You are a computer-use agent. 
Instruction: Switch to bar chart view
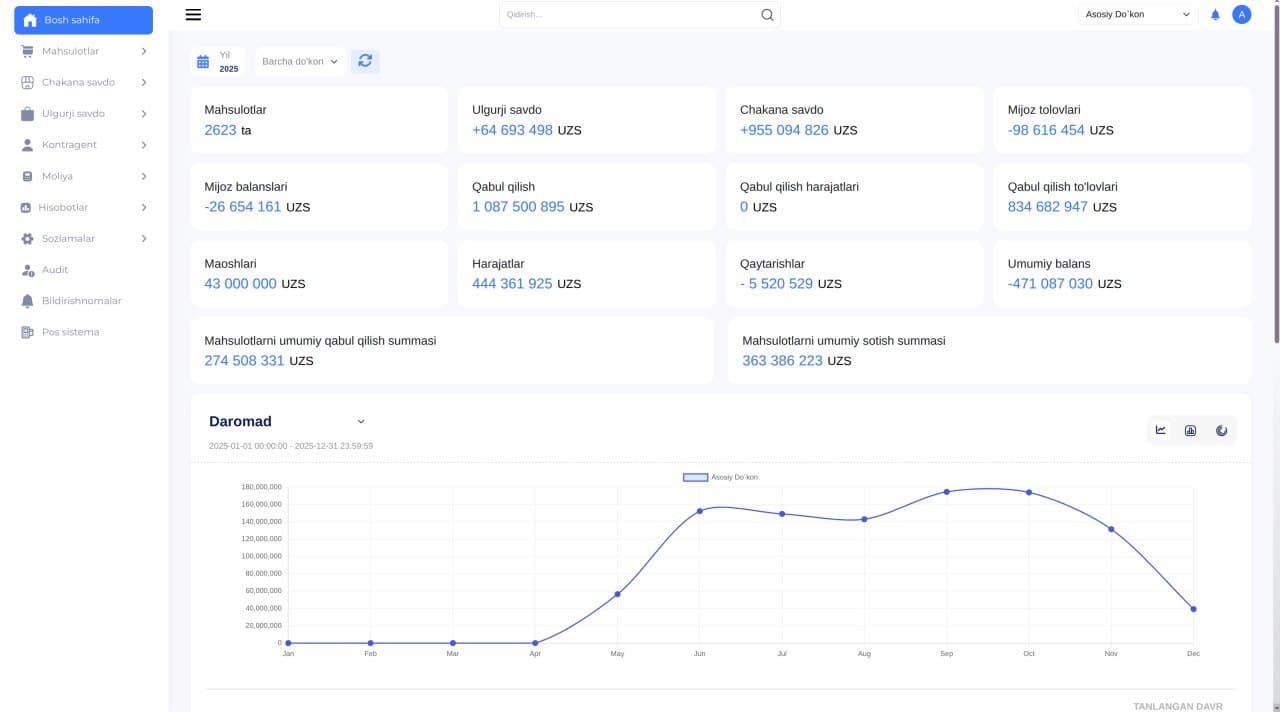tap(1190, 430)
